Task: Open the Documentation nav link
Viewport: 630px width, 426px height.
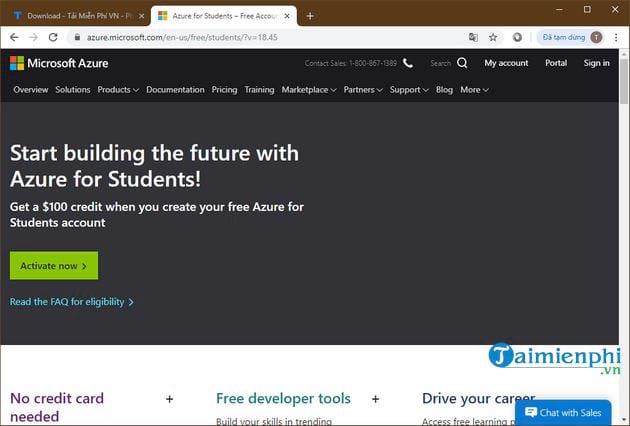Action: 175,90
